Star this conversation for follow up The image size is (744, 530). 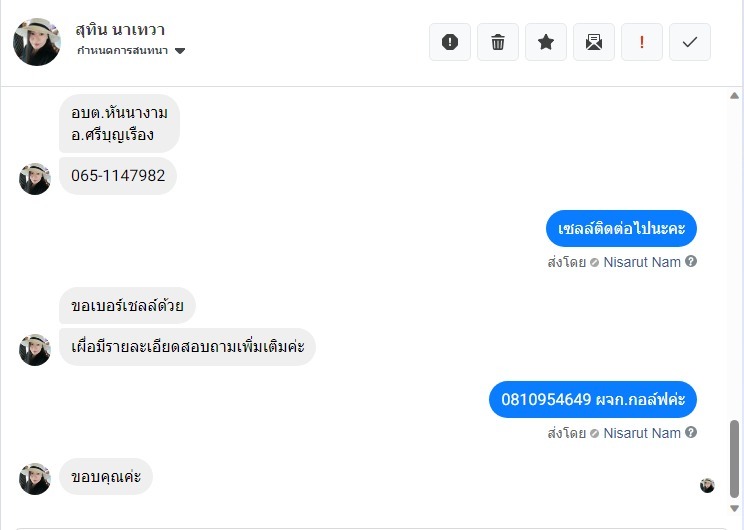tap(546, 42)
